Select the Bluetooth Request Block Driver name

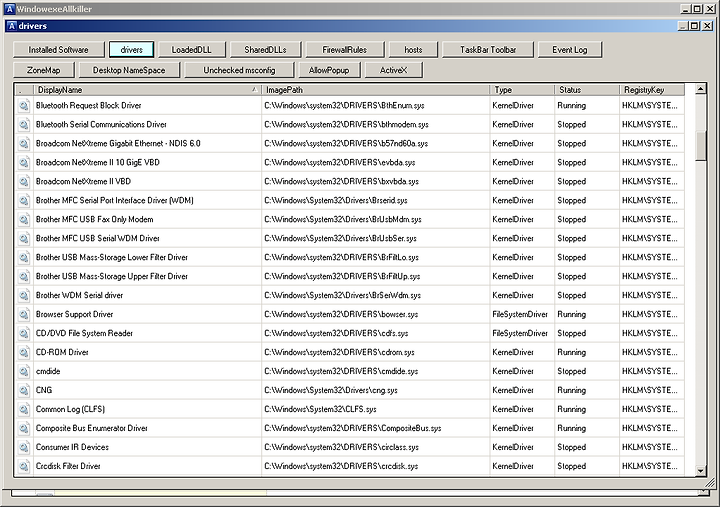89,106
